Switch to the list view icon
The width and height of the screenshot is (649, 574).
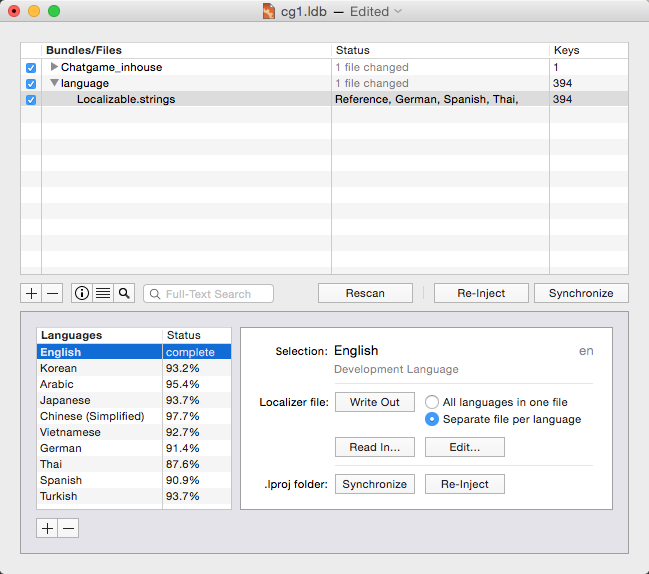[x=103, y=293]
